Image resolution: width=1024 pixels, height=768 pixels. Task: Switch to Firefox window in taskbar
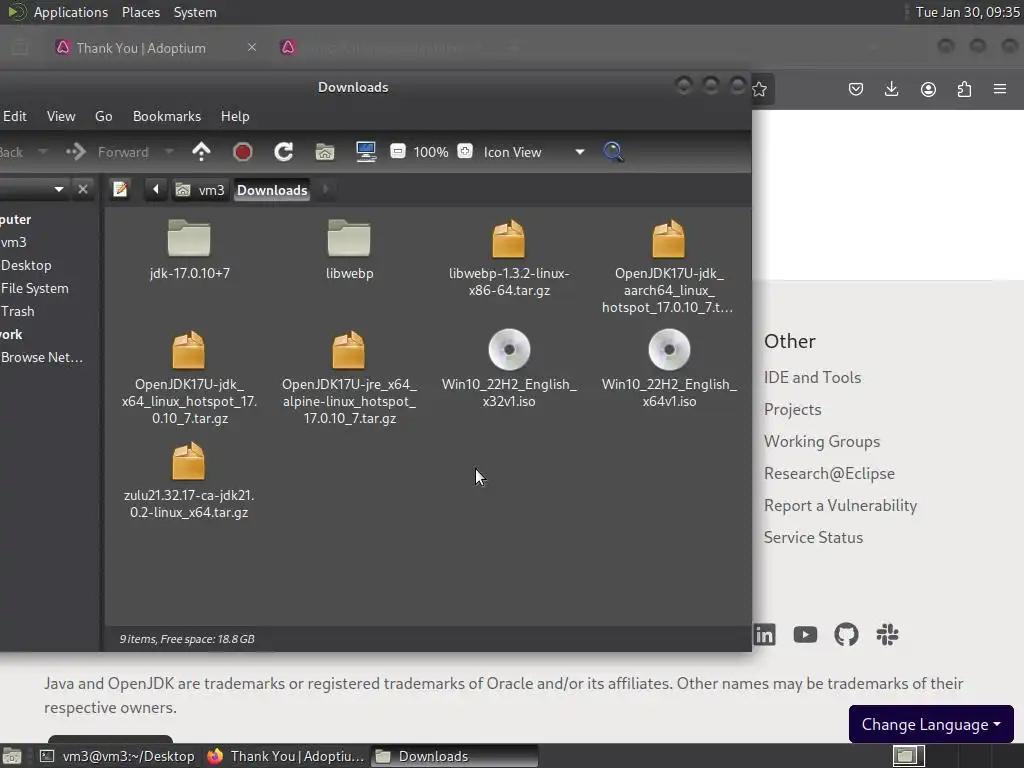286,756
